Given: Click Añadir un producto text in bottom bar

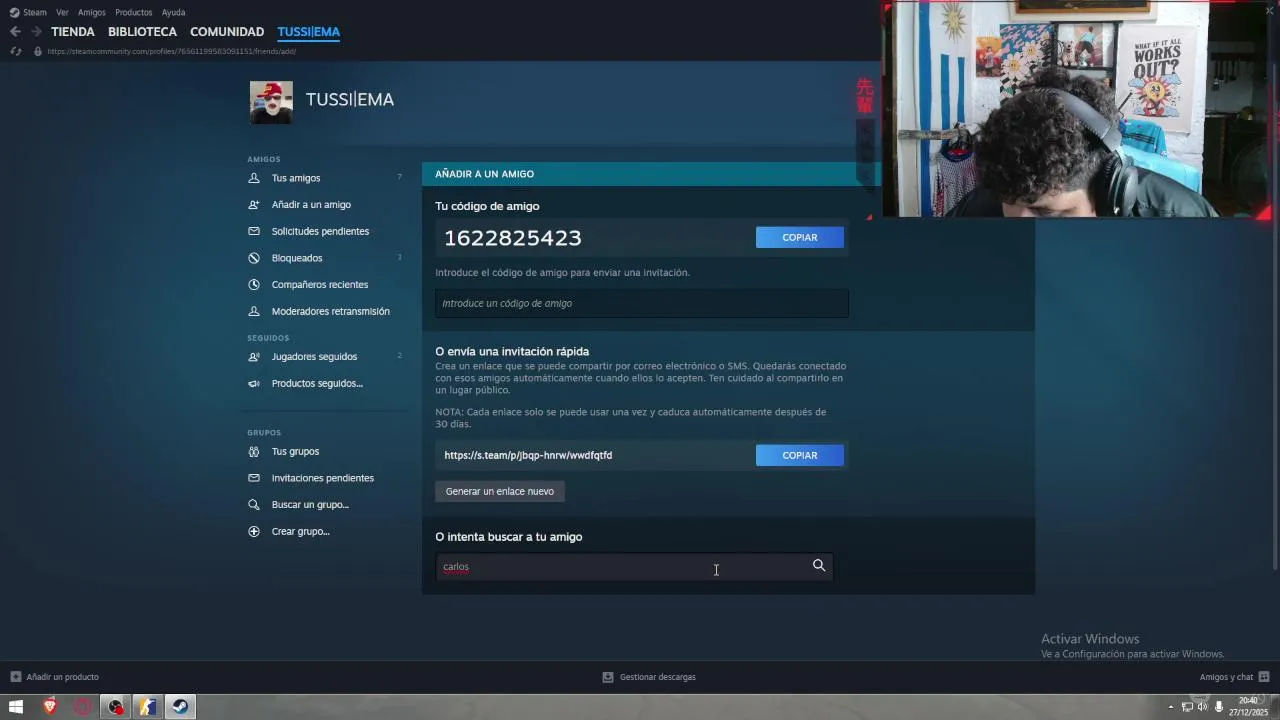Looking at the screenshot, I should click(63, 677).
